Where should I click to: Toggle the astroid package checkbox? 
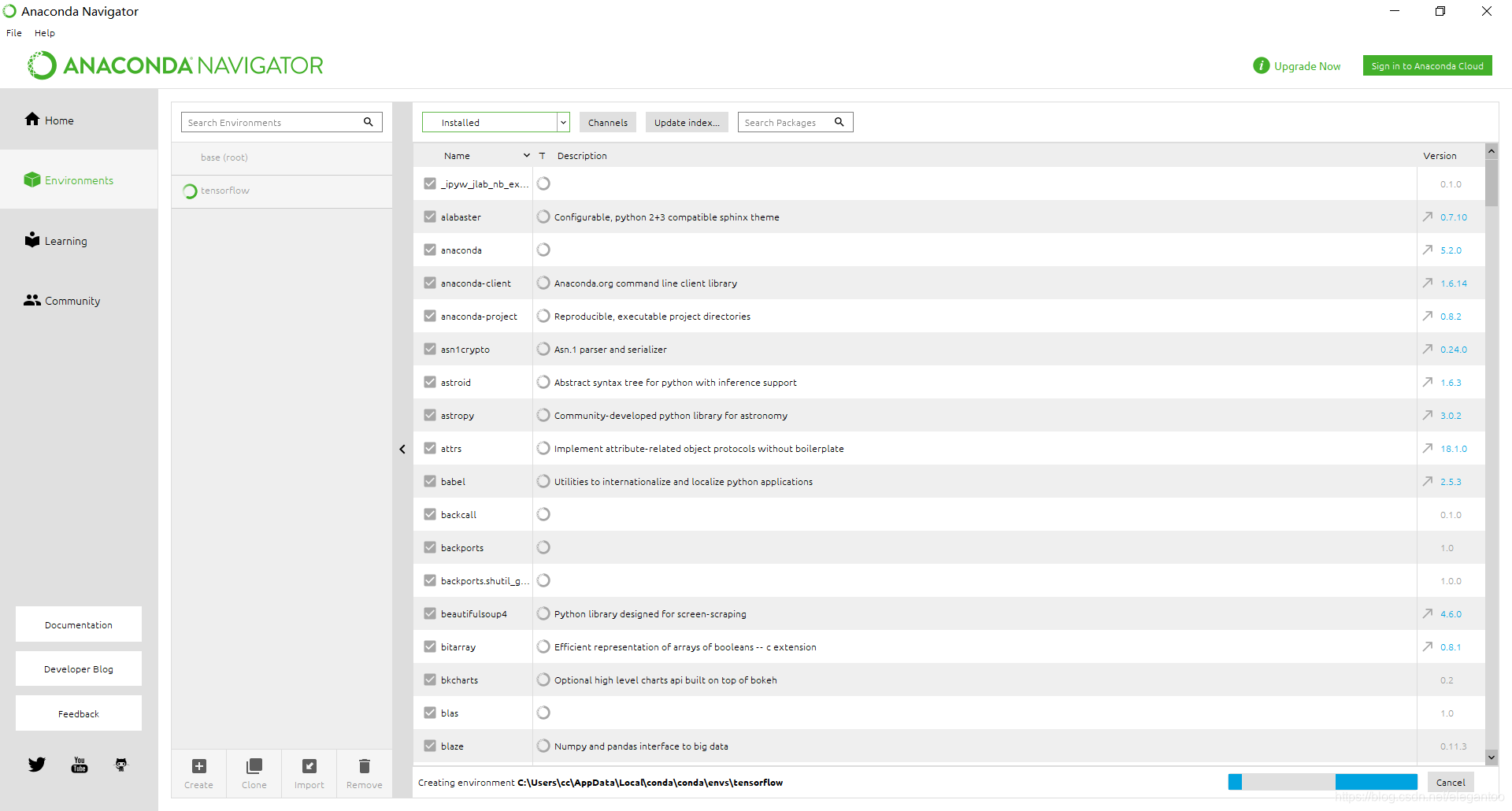[430, 382]
